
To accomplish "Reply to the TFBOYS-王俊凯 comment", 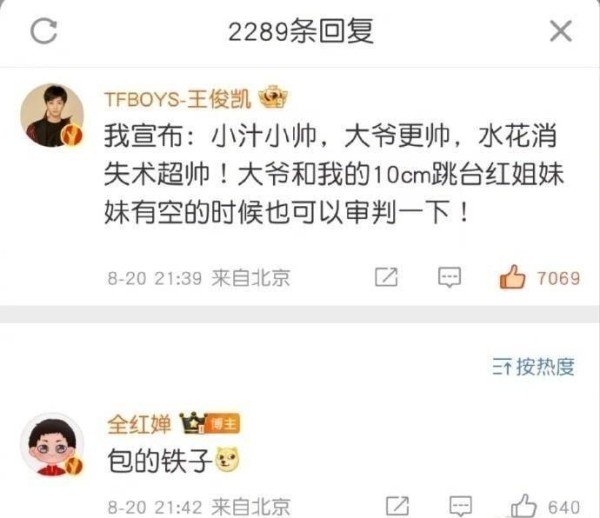I will tap(449, 277).
